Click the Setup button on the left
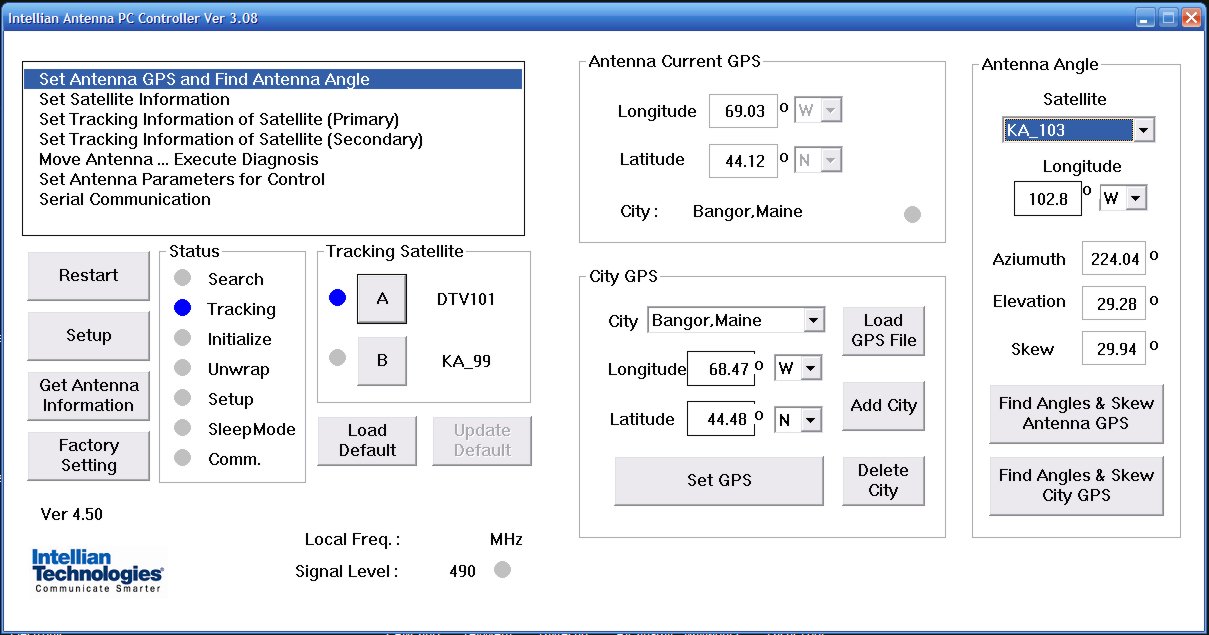This screenshot has height=635, width=1209. [x=88, y=335]
